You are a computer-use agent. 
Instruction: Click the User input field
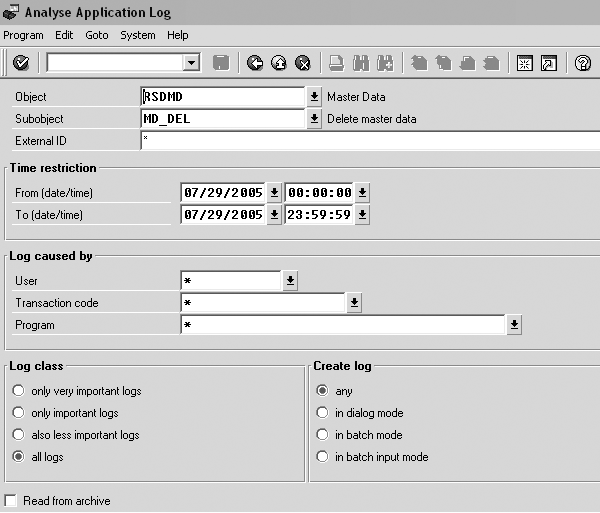coord(231,281)
